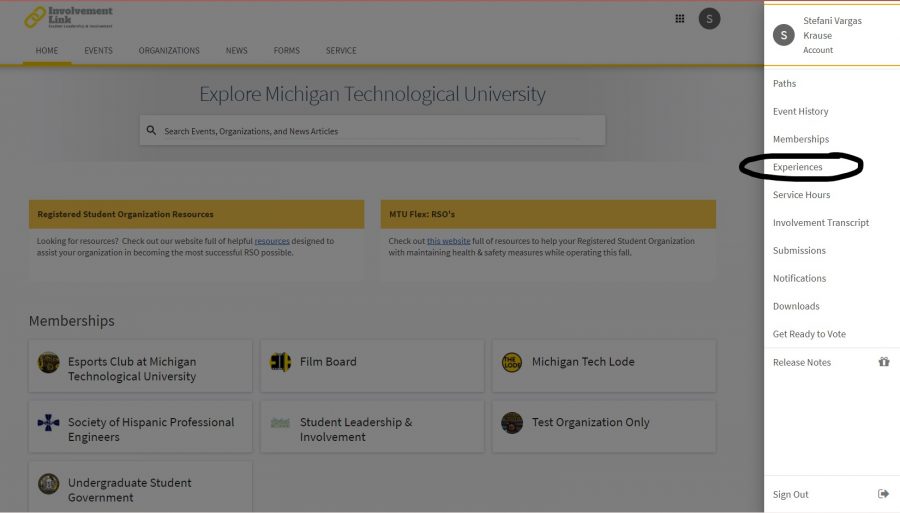Viewport: 900px width, 513px height.
Task: Follow the resources hyperlink
Action: coord(272,241)
